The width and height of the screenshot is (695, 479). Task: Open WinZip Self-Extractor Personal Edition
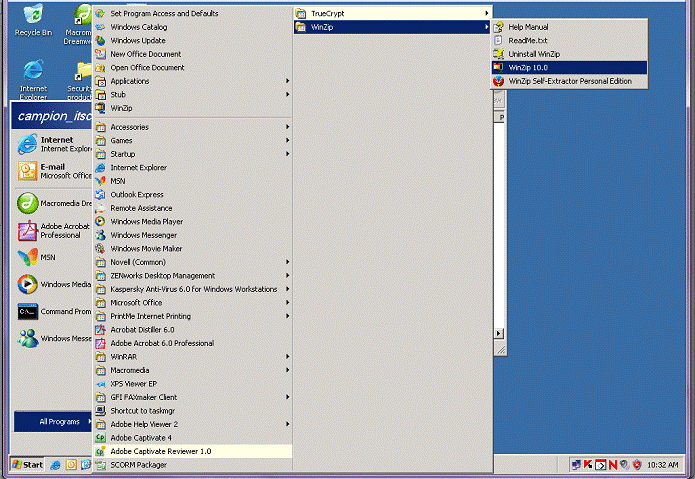tap(569, 81)
